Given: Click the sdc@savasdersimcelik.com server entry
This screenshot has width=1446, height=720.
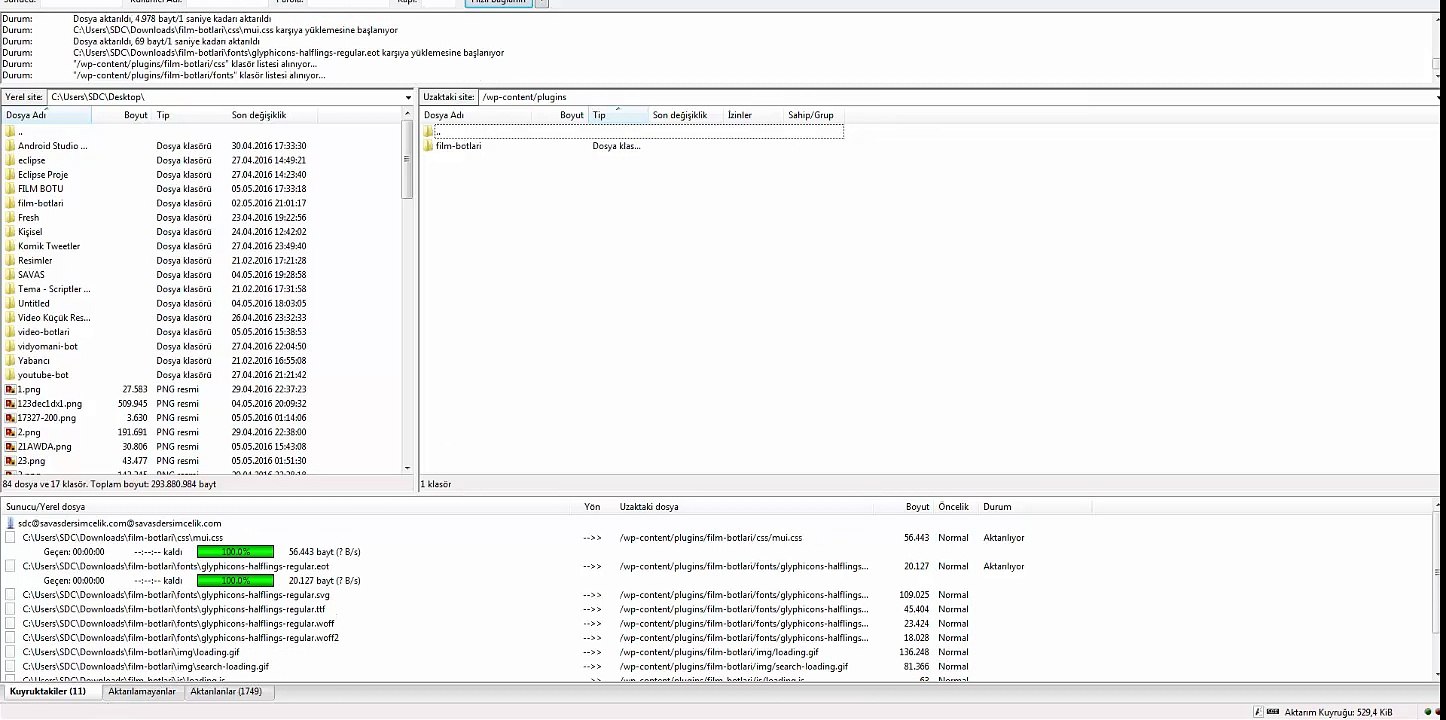Looking at the screenshot, I should (120, 523).
